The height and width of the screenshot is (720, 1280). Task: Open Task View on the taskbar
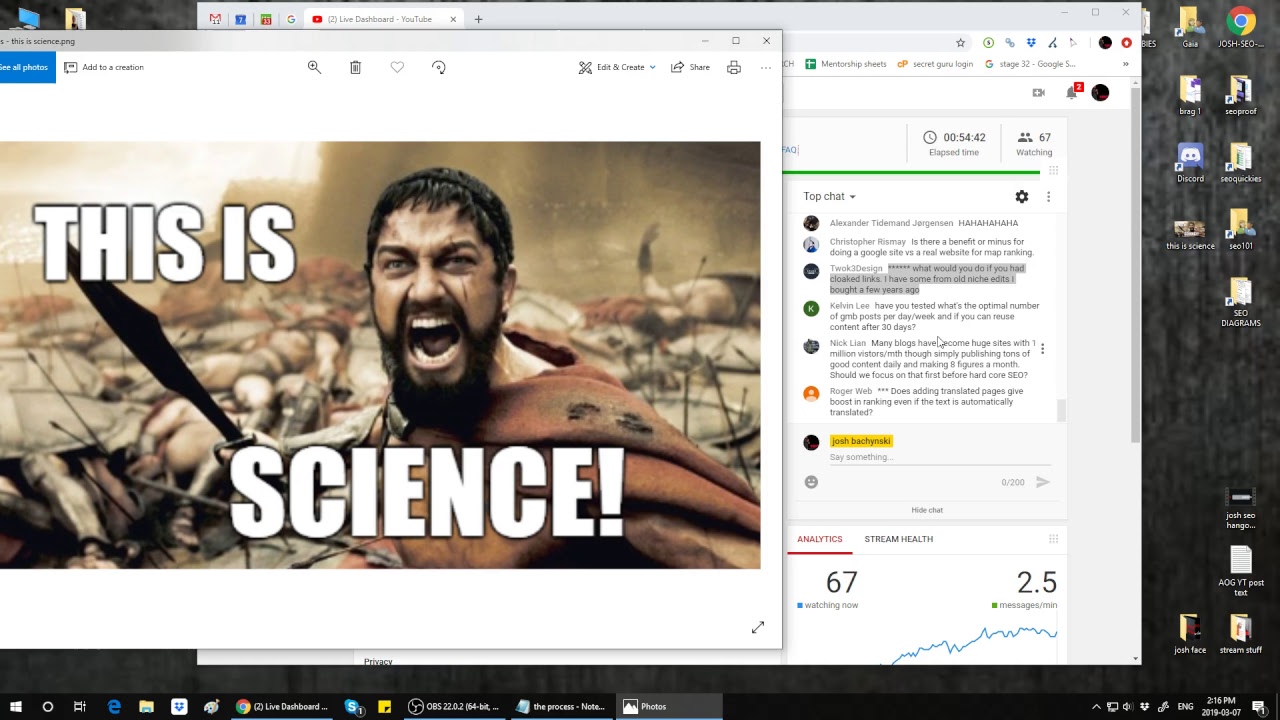(80, 706)
